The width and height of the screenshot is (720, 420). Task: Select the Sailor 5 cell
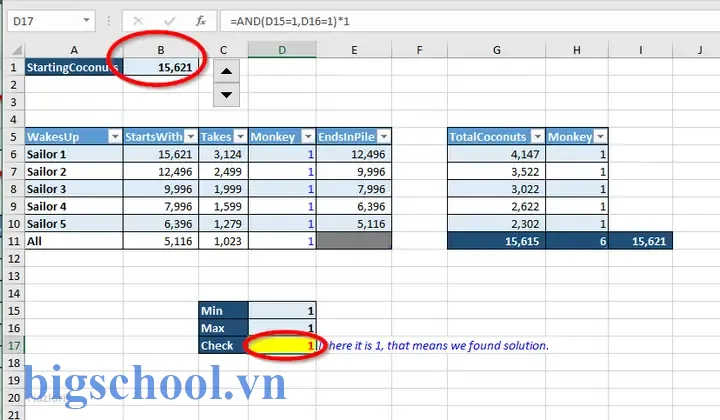click(x=74, y=224)
